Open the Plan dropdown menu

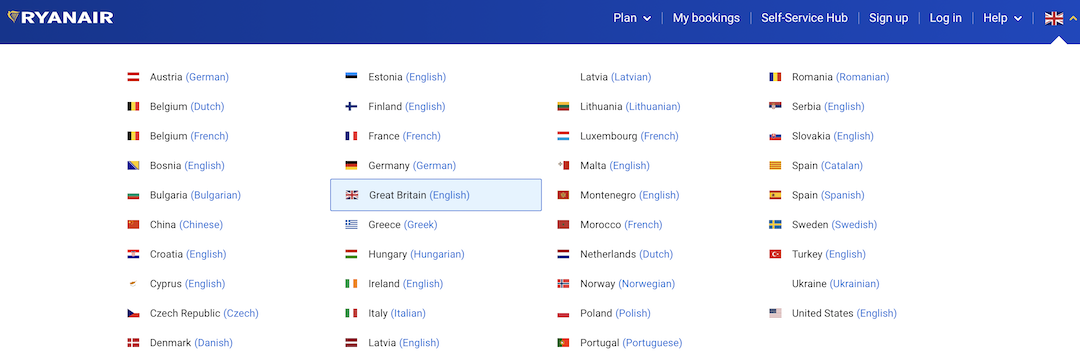click(x=632, y=18)
